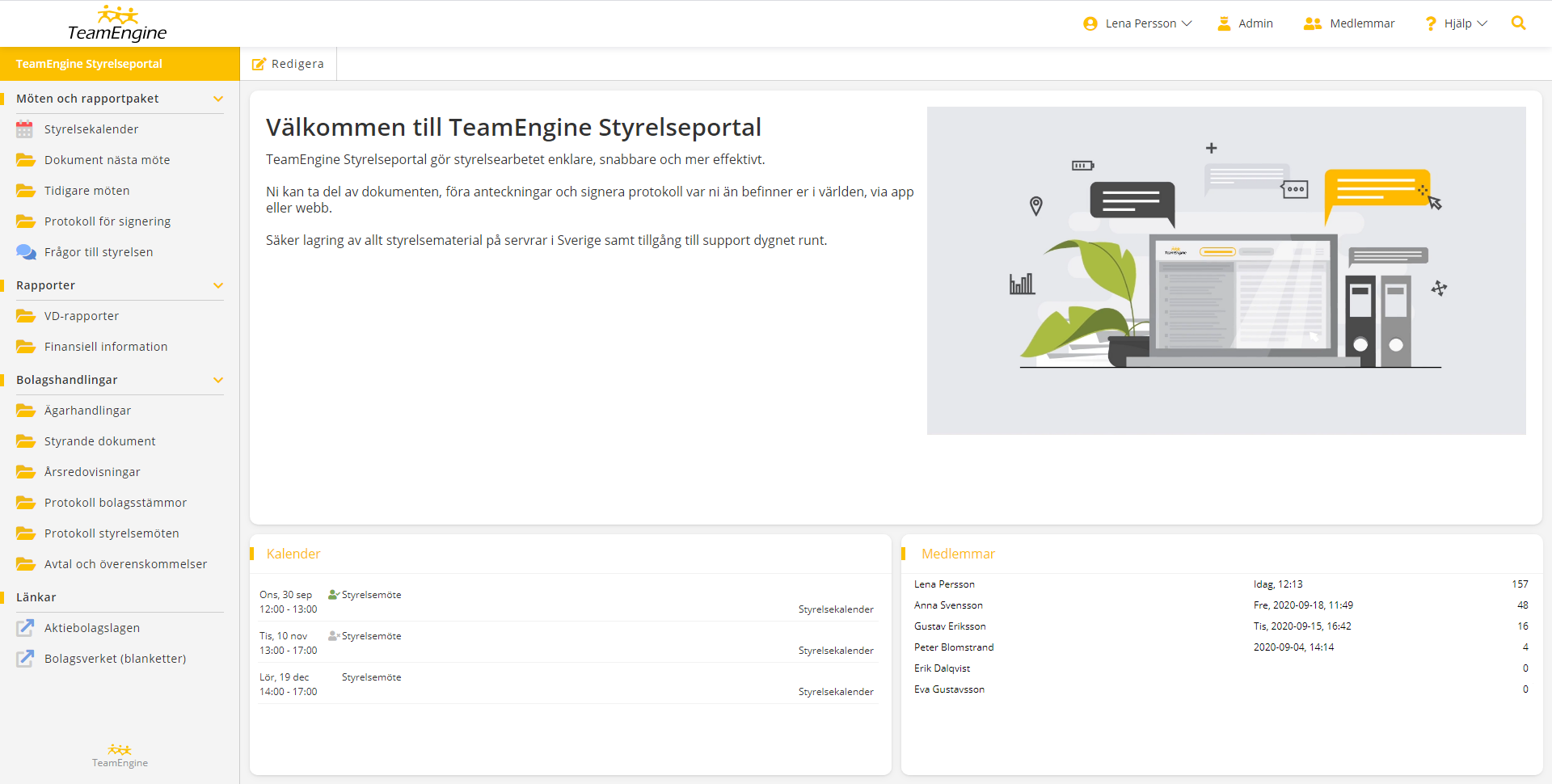Open the Lör, 19 dec Styrelsemöte event
The height and width of the screenshot is (784, 1552).
371,677
